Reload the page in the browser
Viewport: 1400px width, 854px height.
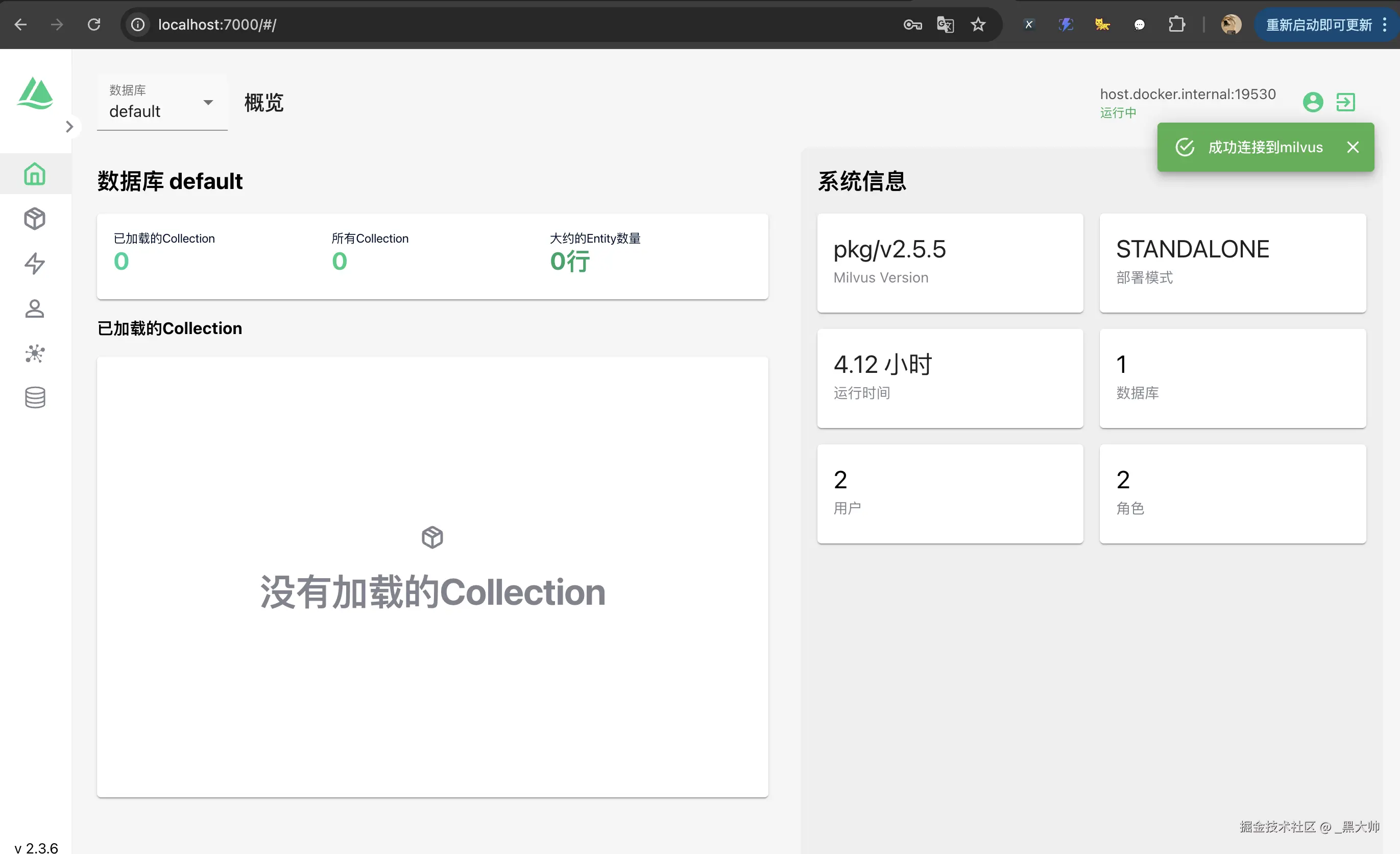94,25
